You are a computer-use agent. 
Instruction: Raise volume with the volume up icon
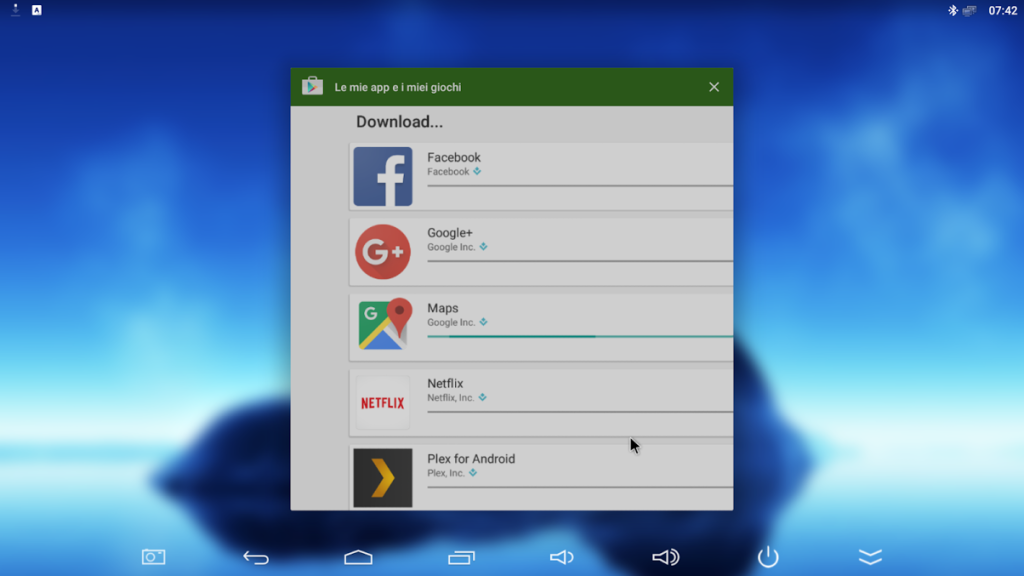point(665,557)
